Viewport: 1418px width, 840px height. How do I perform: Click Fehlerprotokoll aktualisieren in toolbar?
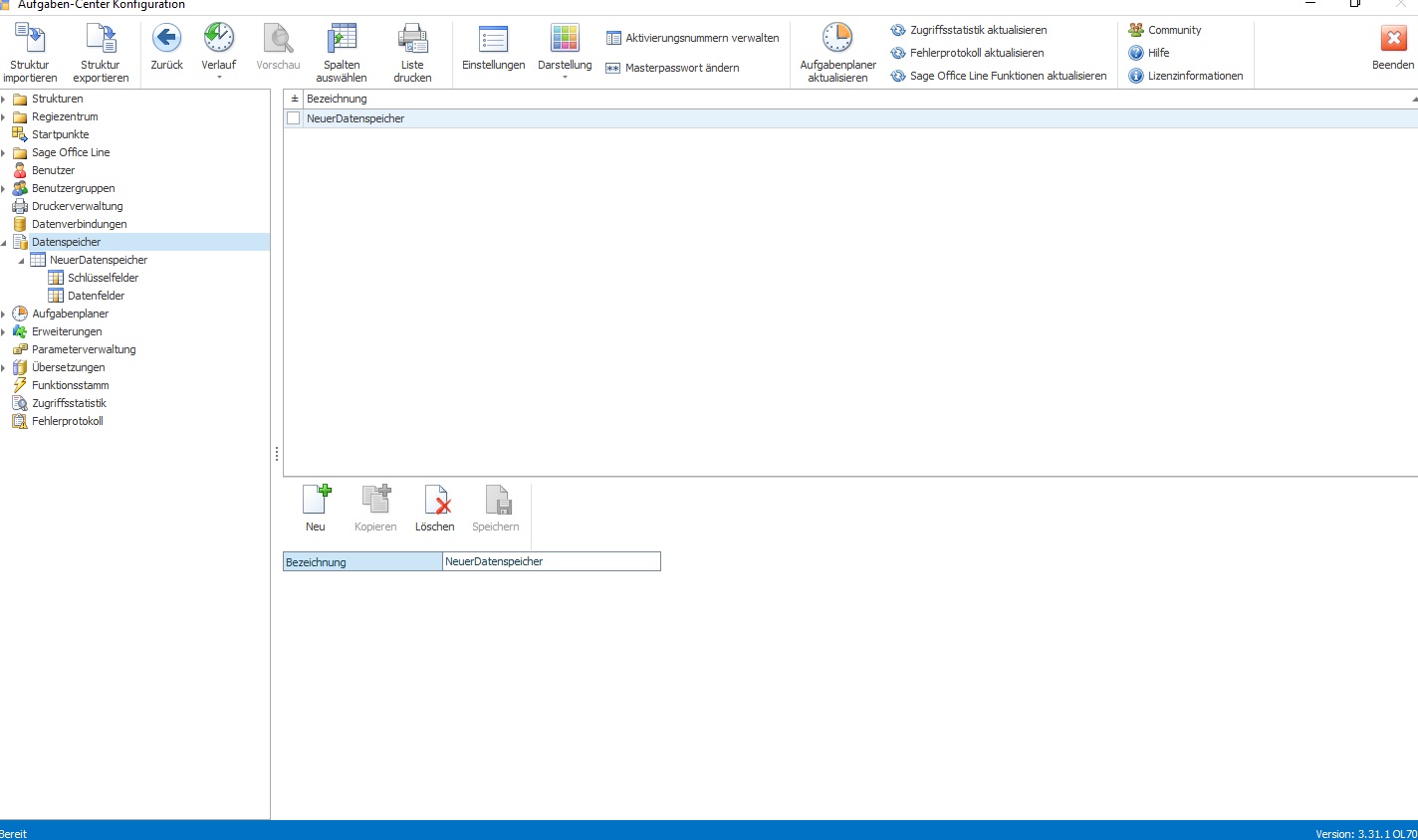(967, 53)
